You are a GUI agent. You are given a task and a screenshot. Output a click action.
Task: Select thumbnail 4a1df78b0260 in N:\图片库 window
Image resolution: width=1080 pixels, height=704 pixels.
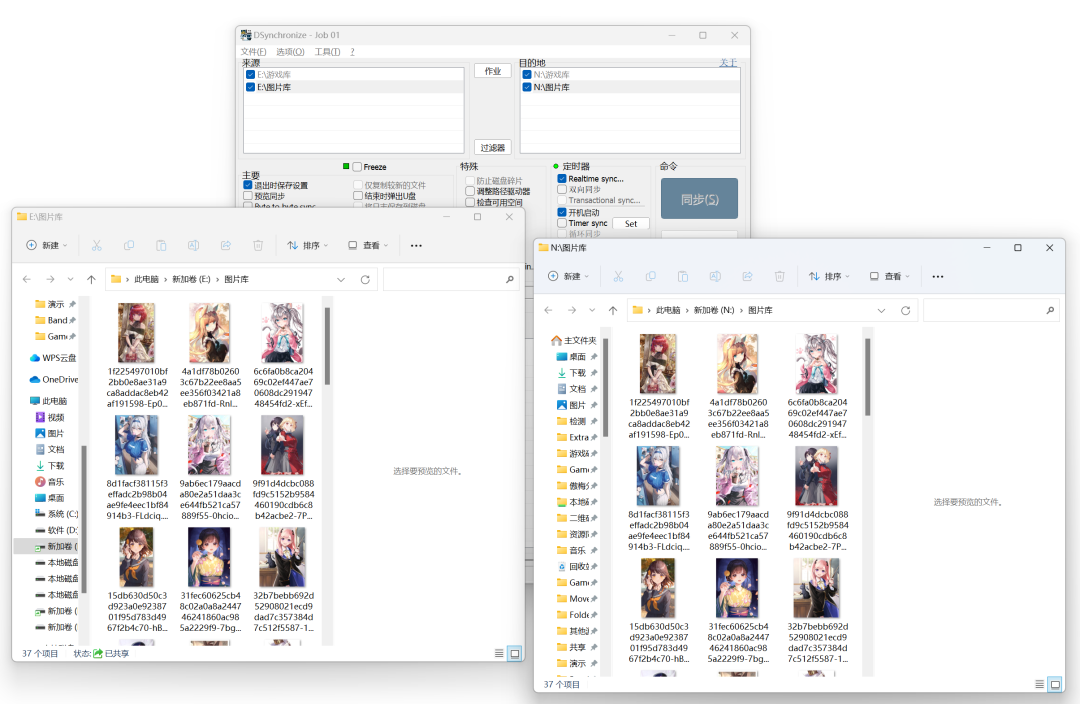click(738, 386)
